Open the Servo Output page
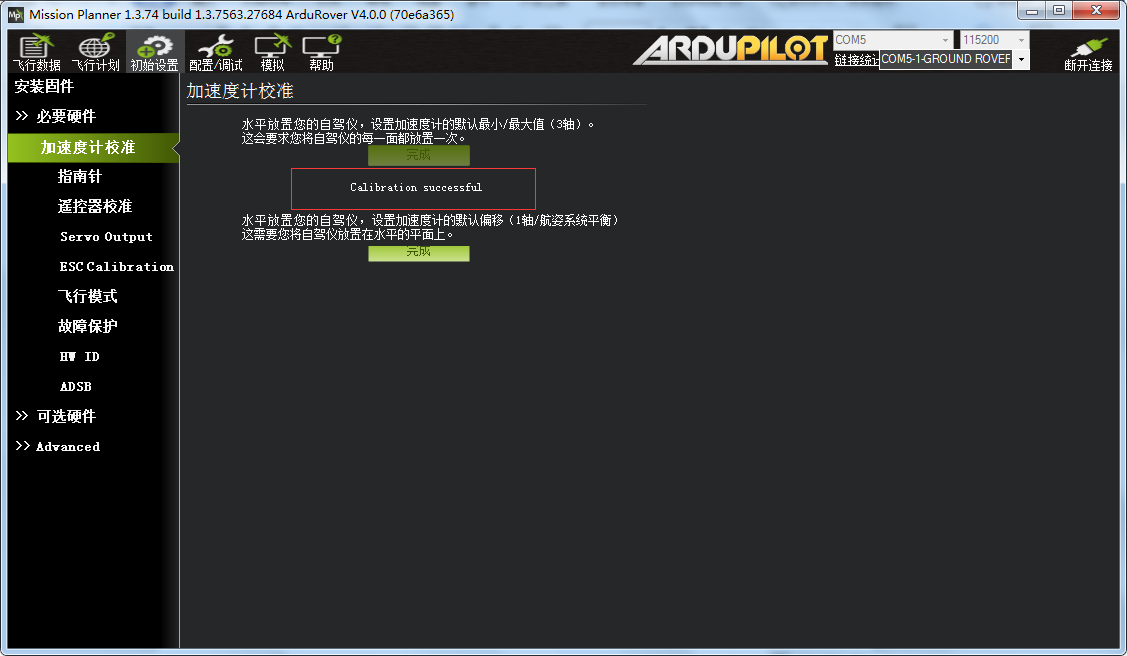The height and width of the screenshot is (656, 1127). click(106, 236)
